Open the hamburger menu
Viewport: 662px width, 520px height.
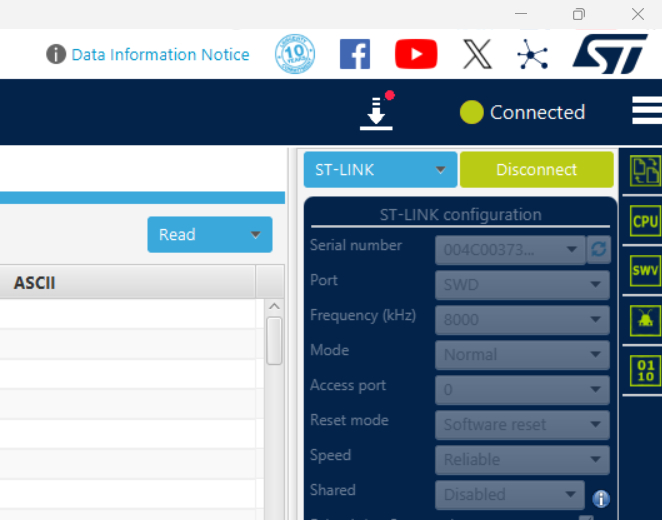click(647, 110)
